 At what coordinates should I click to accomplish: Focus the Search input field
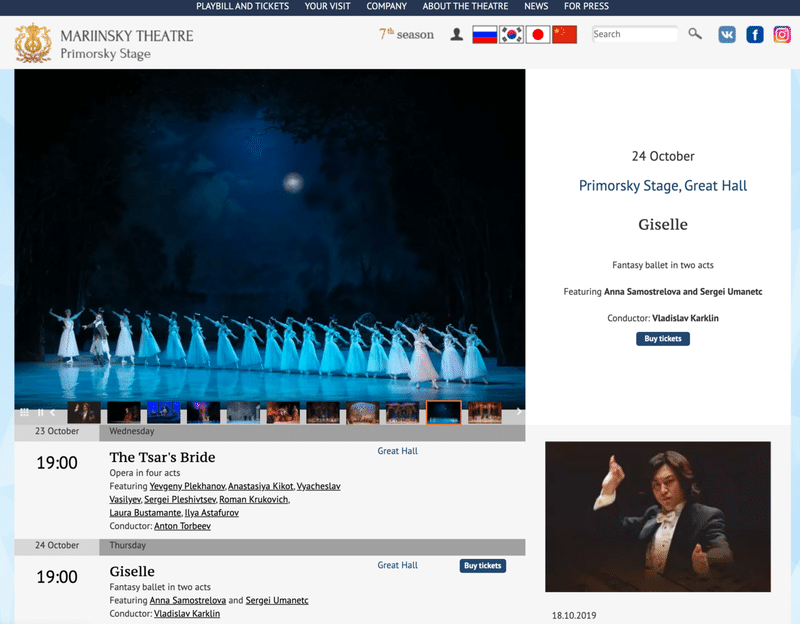pos(635,34)
